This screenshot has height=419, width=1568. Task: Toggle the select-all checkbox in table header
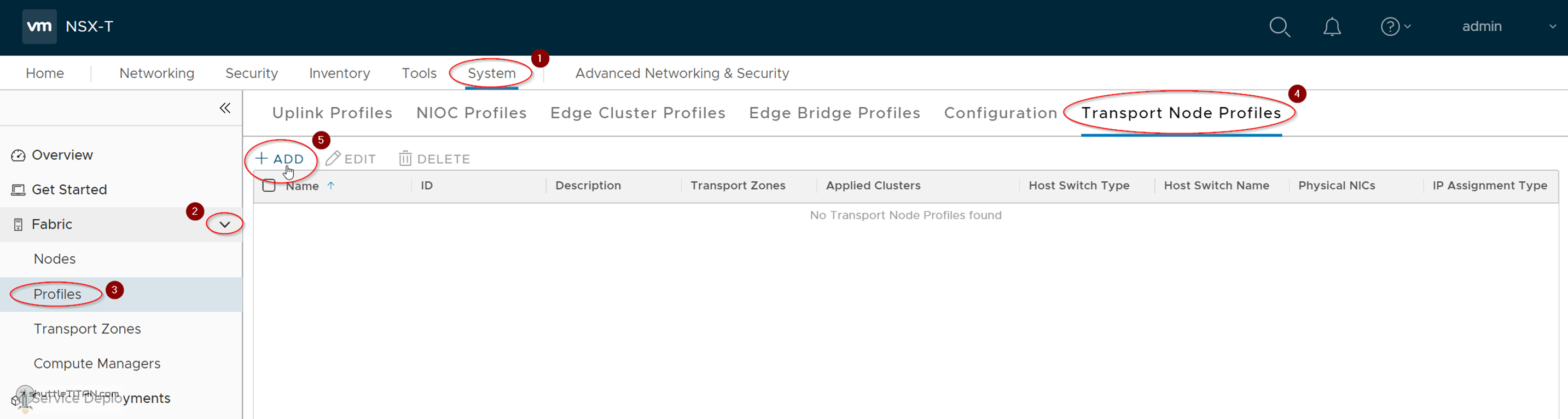[x=269, y=185]
